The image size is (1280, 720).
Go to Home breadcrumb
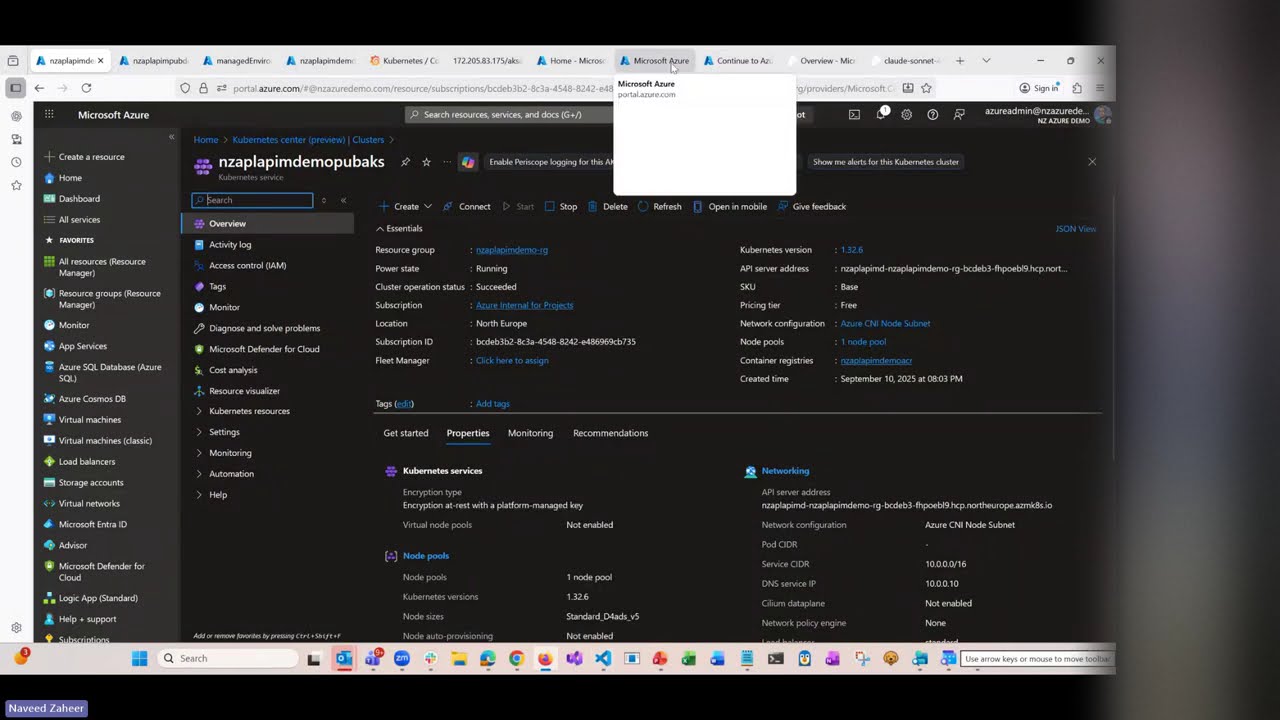point(206,140)
